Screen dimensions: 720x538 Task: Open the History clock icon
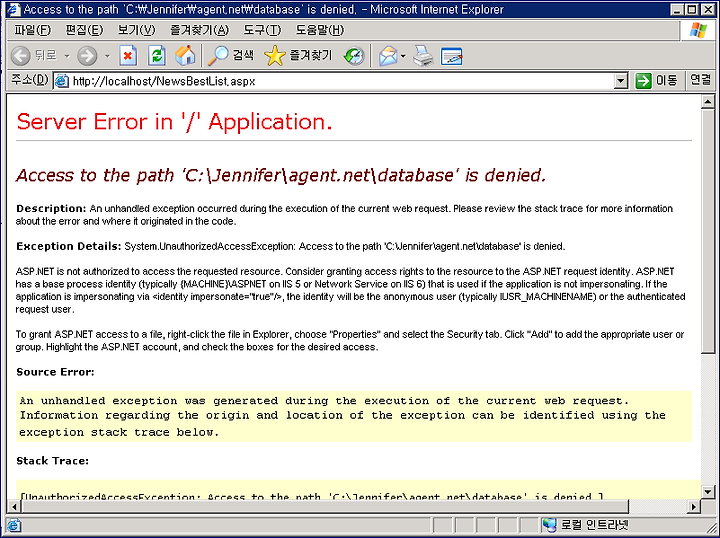tap(354, 56)
